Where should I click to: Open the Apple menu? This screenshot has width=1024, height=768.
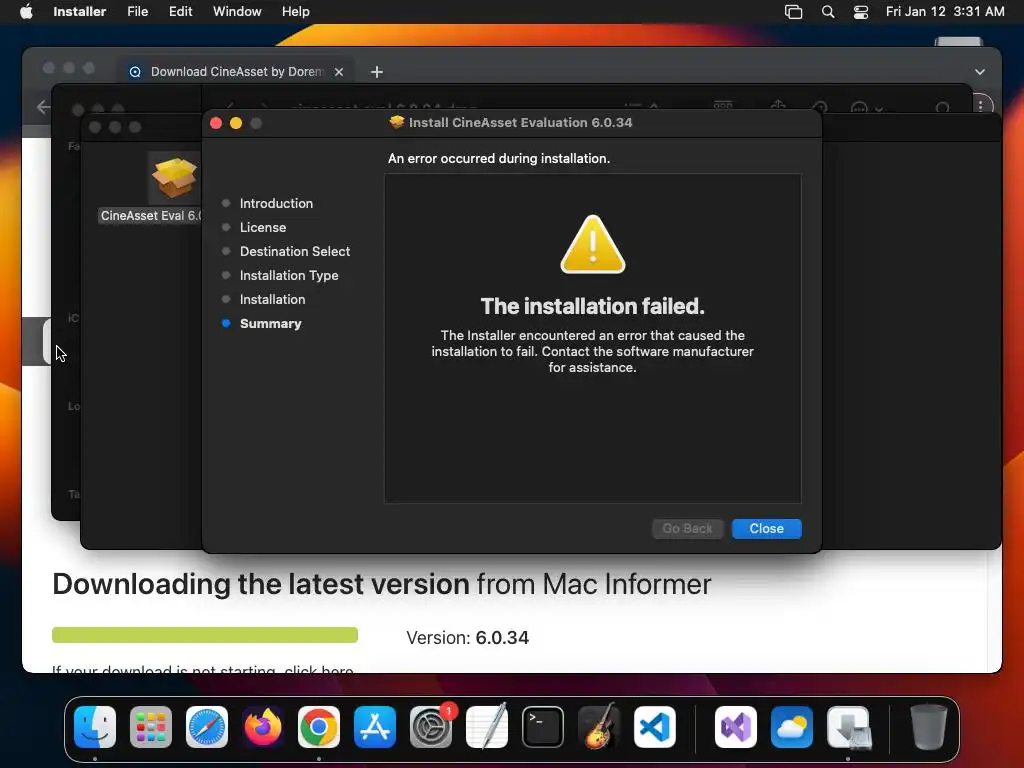coord(26,12)
